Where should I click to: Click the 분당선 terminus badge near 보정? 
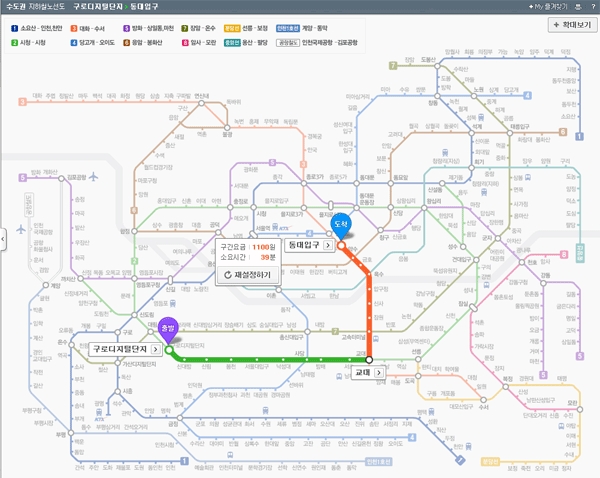490,462
